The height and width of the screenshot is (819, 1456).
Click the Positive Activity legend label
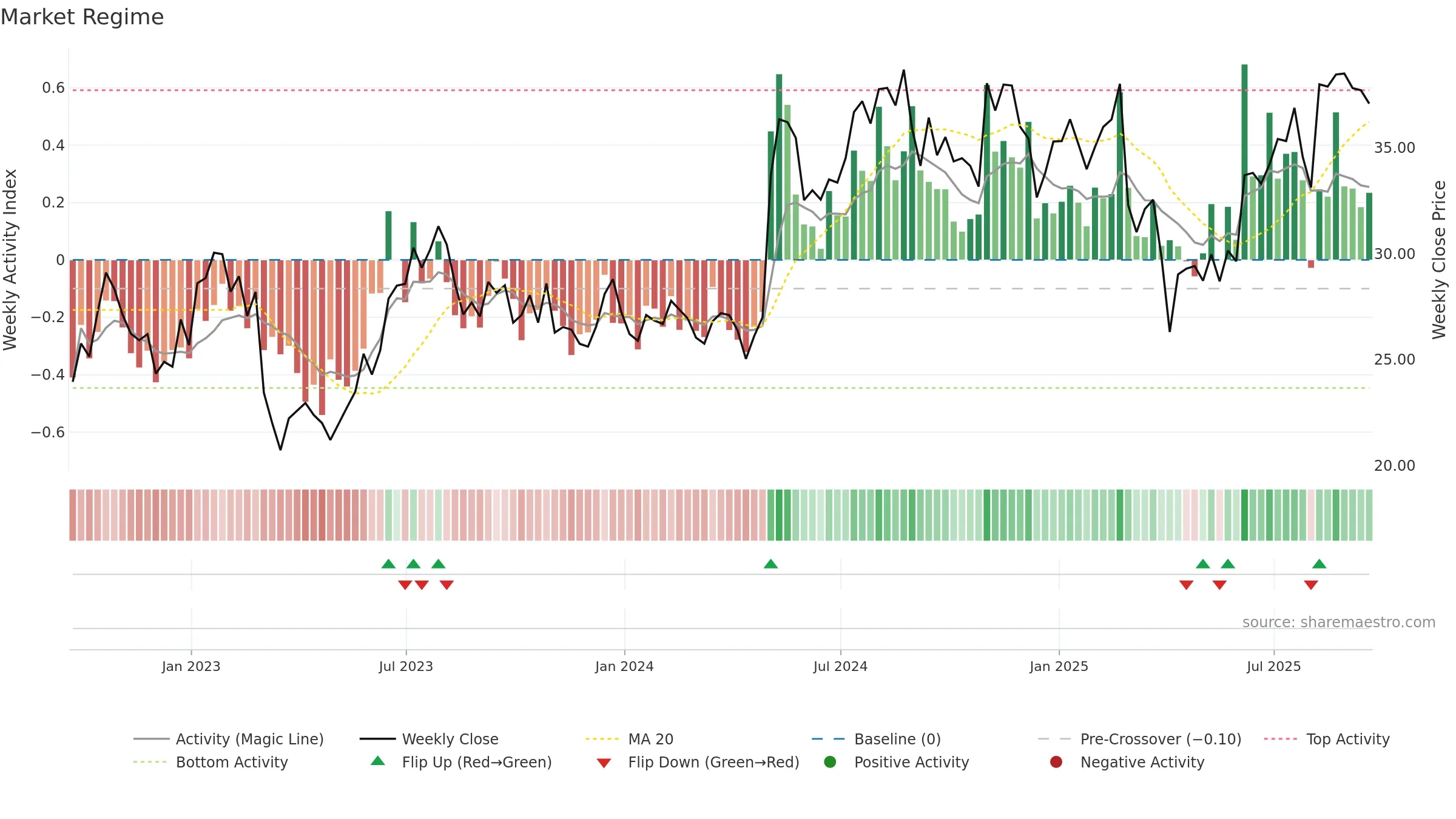point(912,762)
